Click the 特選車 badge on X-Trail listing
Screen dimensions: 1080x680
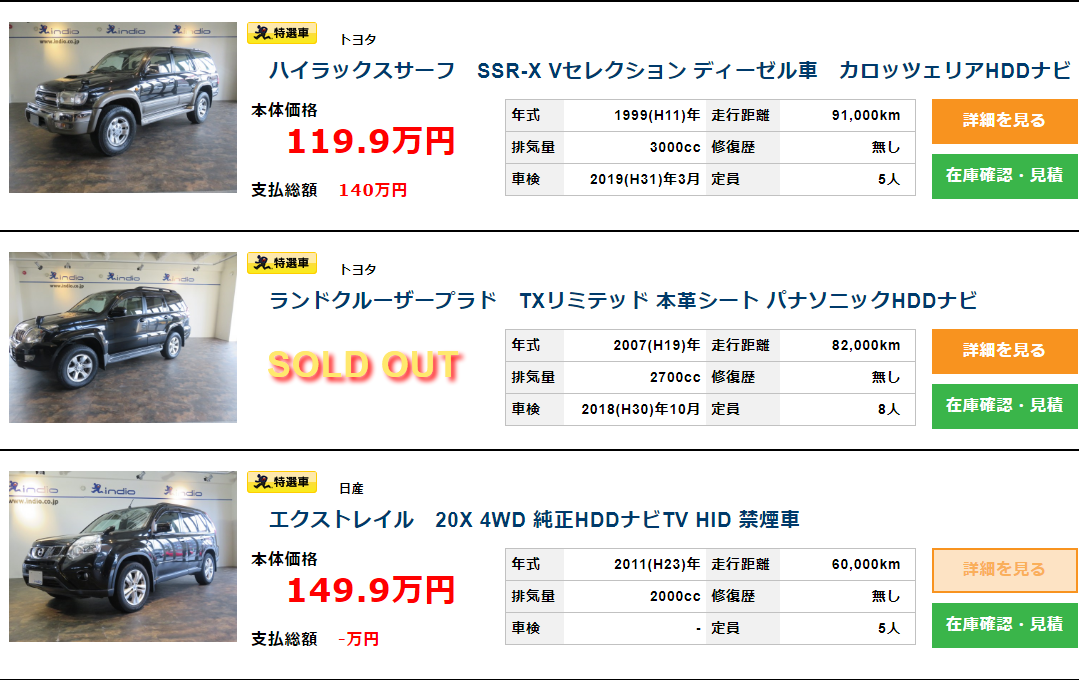282,482
